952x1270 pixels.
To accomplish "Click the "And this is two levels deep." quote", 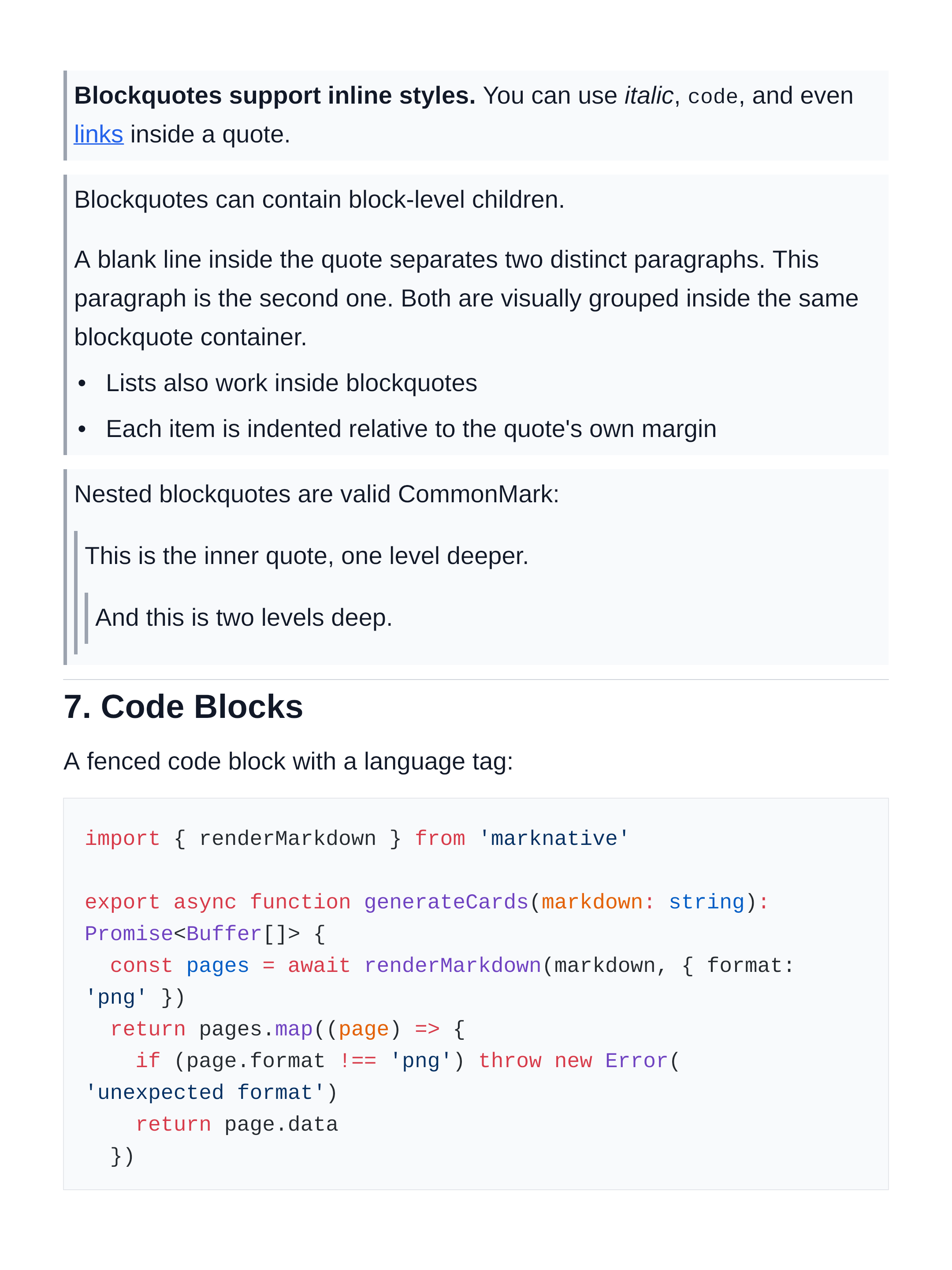I will pos(243,618).
